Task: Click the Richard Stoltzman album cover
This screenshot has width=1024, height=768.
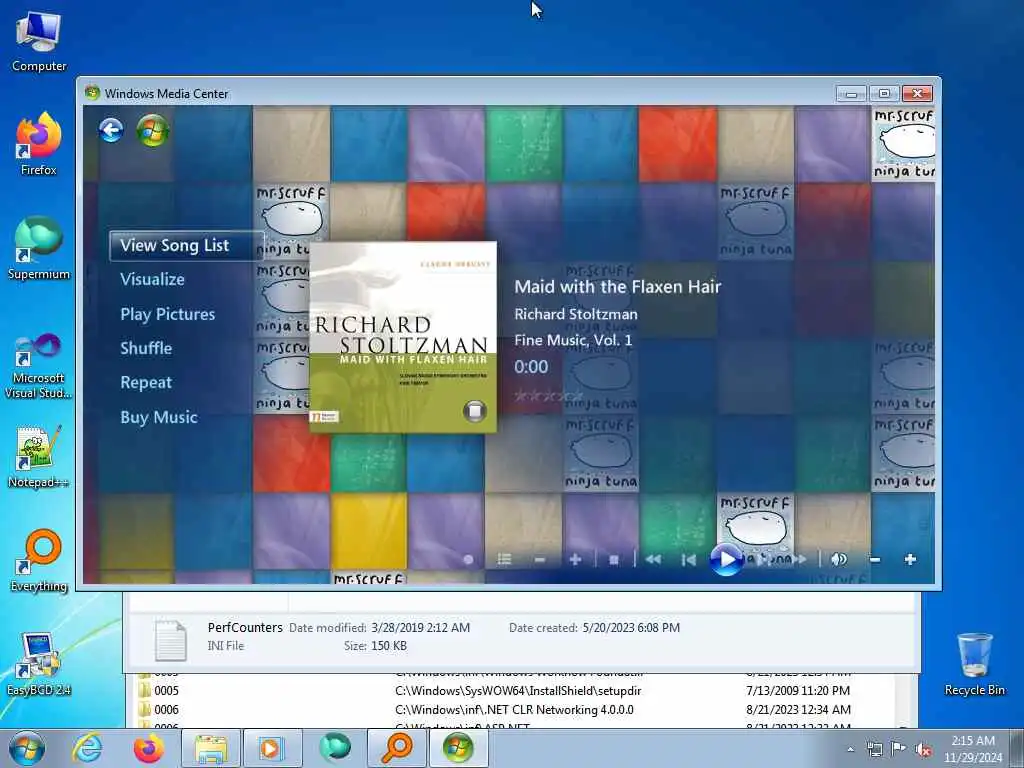Action: pos(403,337)
